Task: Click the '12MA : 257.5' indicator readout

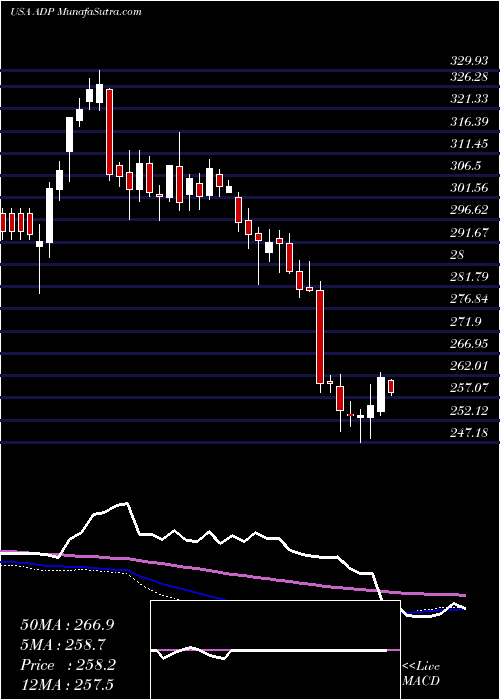Action: (x=67, y=685)
